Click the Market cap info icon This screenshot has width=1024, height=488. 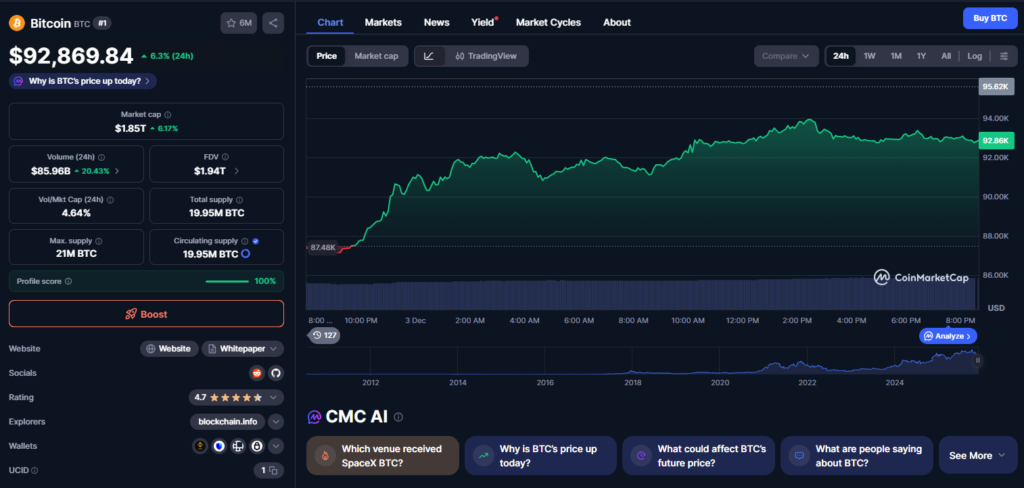[168, 114]
